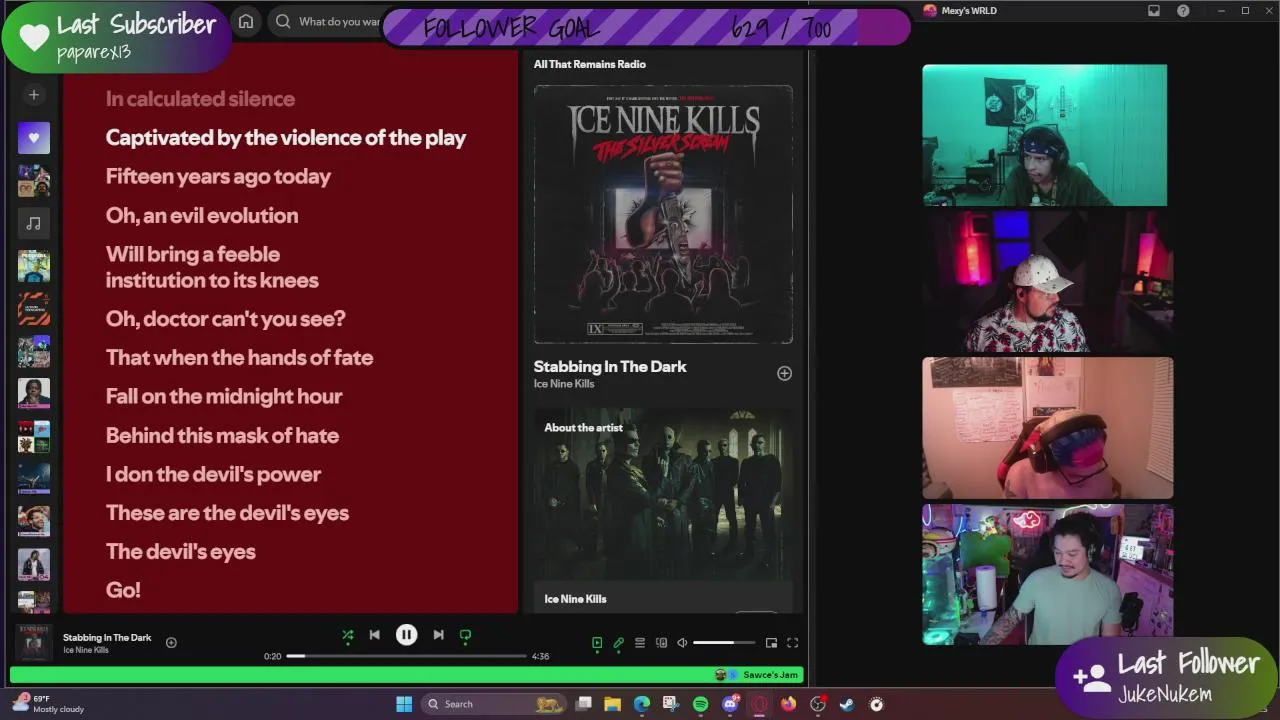Jump to lyric "Oh, an evil evolution"
This screenshot has height=720, width=1280.
pos(202,215)
